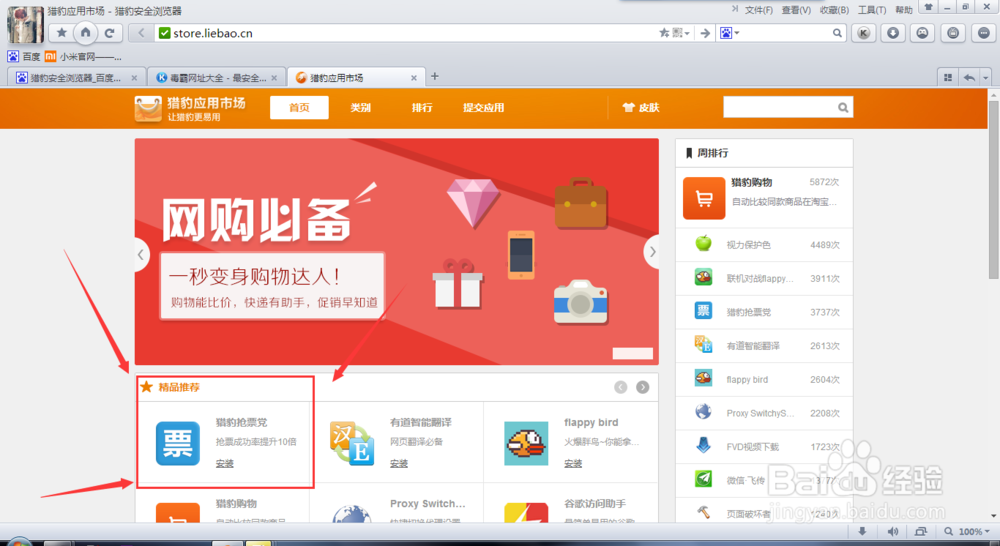Open the K toolbar extension
The image size is (1000, 546).
864,33
